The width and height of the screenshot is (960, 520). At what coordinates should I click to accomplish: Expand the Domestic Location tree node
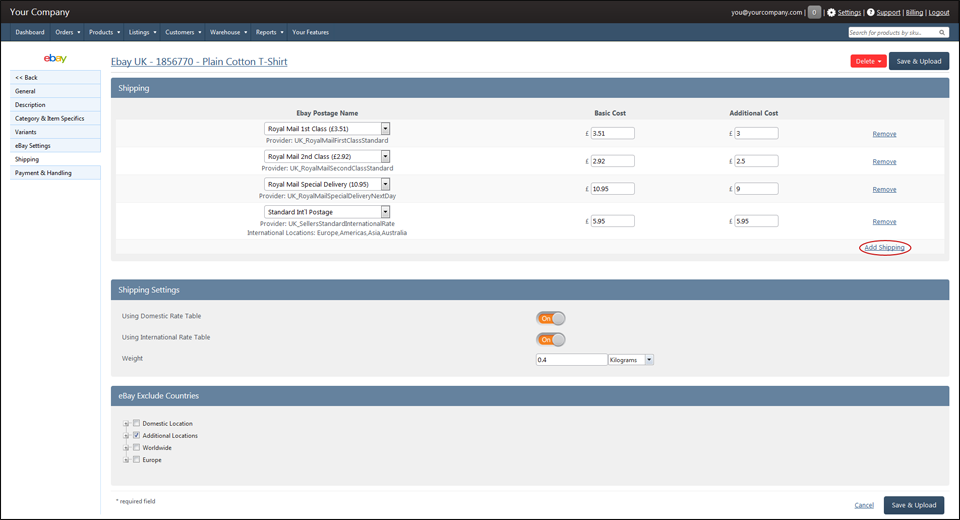[126, 423]
